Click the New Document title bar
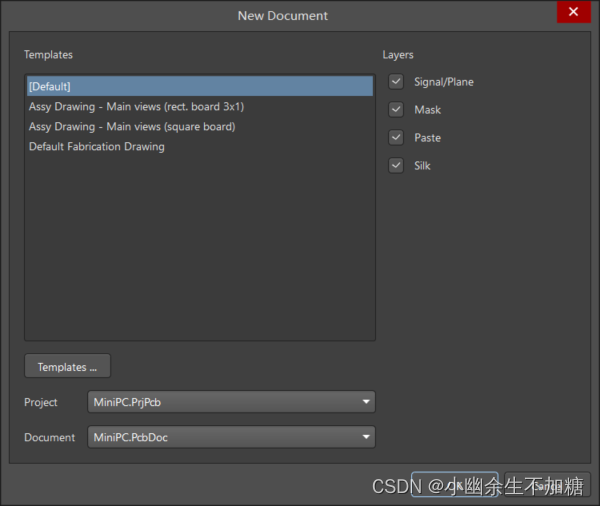This screenshot has height=506, width=600. tap(282, 15)
